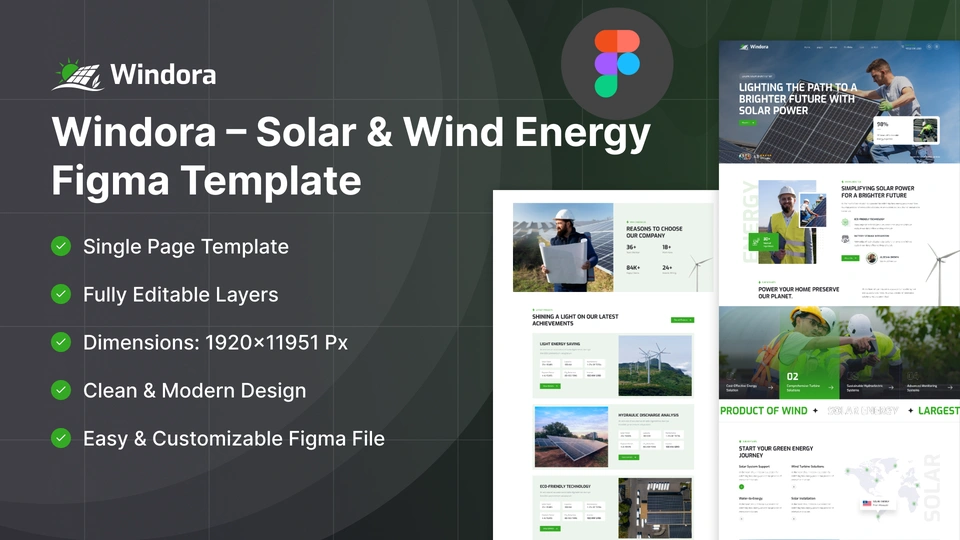This screenshot has width=960, height=540.
Task: Click the 98% stat card in hero
Action: 907,130
